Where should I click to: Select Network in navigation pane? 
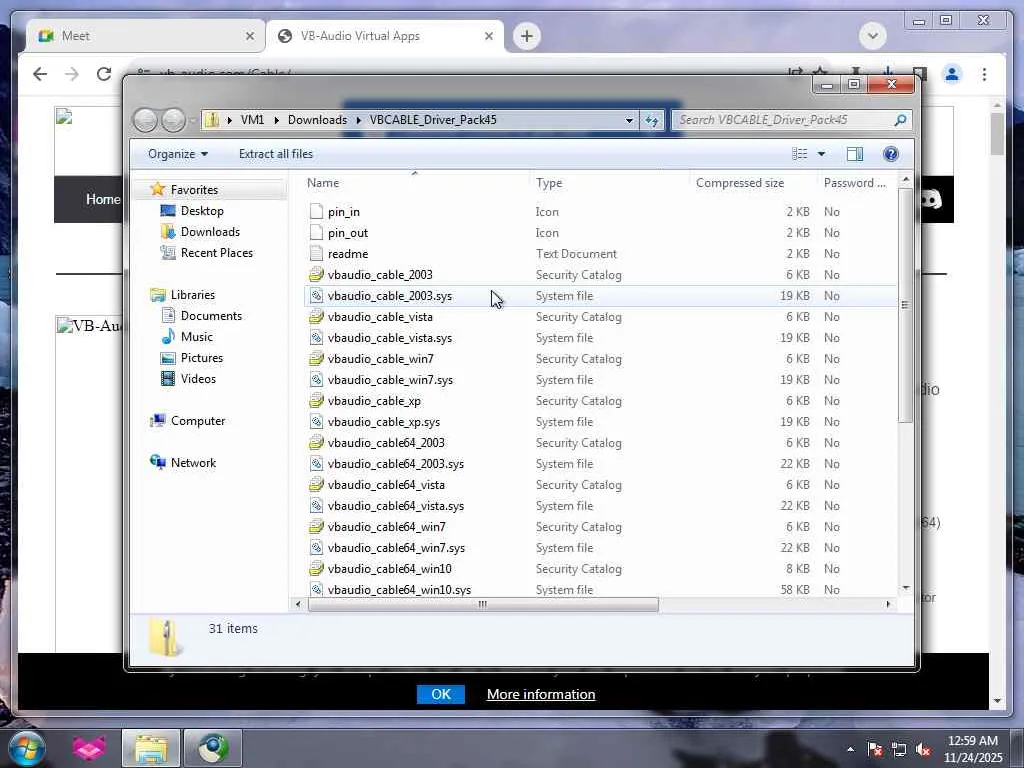click(x=193, y=462)
